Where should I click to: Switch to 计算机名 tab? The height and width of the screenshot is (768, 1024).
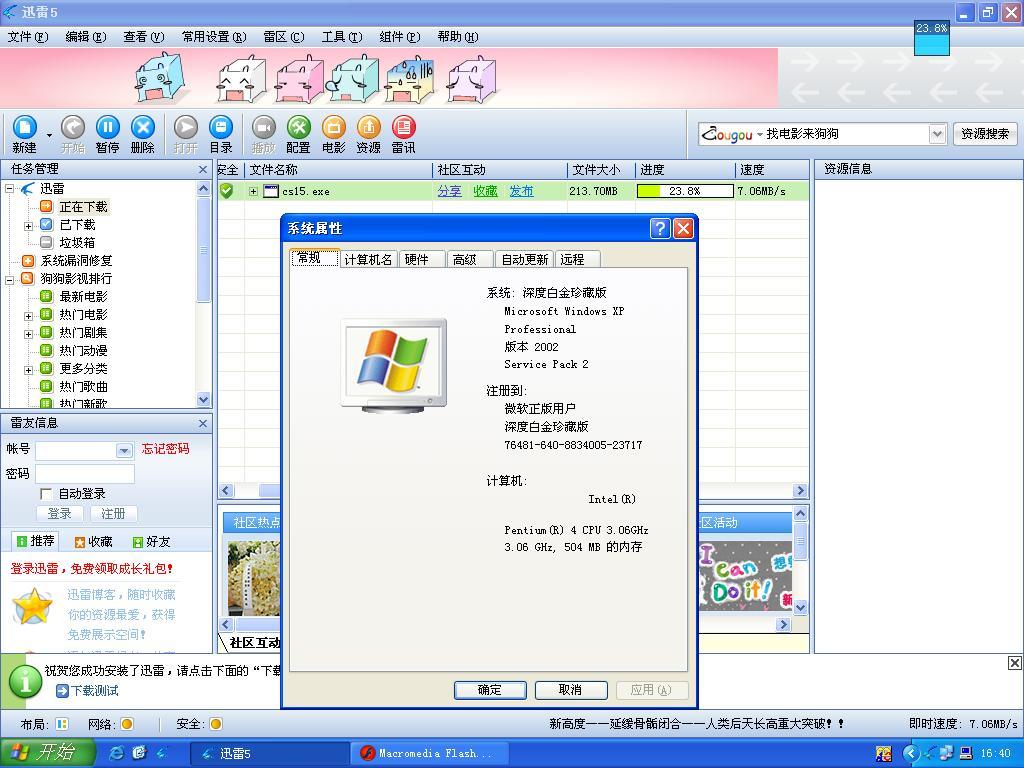coord(368,259)
